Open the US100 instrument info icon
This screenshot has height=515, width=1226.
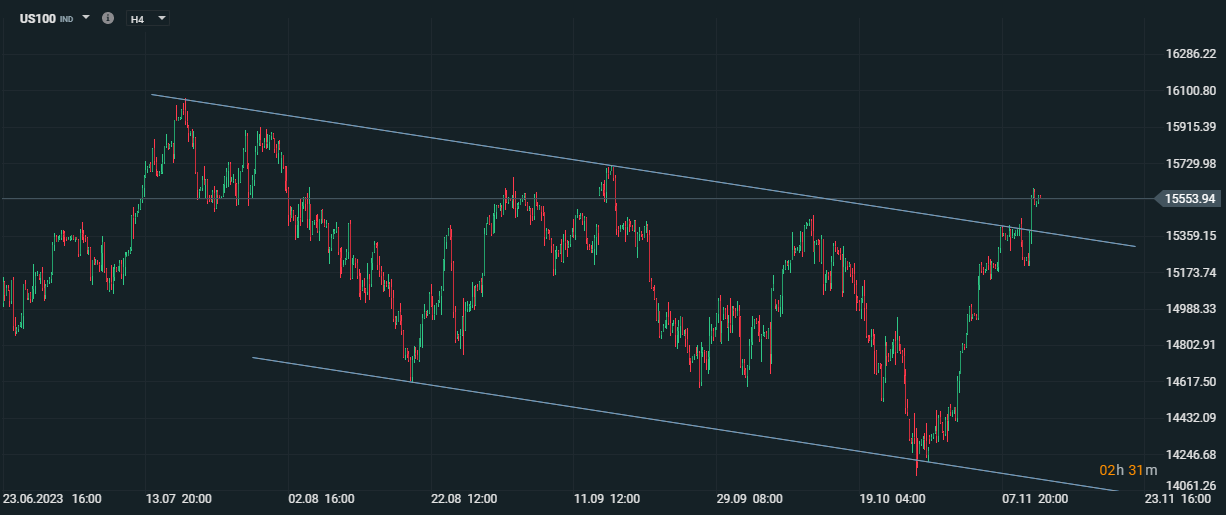tap(108, 18)
